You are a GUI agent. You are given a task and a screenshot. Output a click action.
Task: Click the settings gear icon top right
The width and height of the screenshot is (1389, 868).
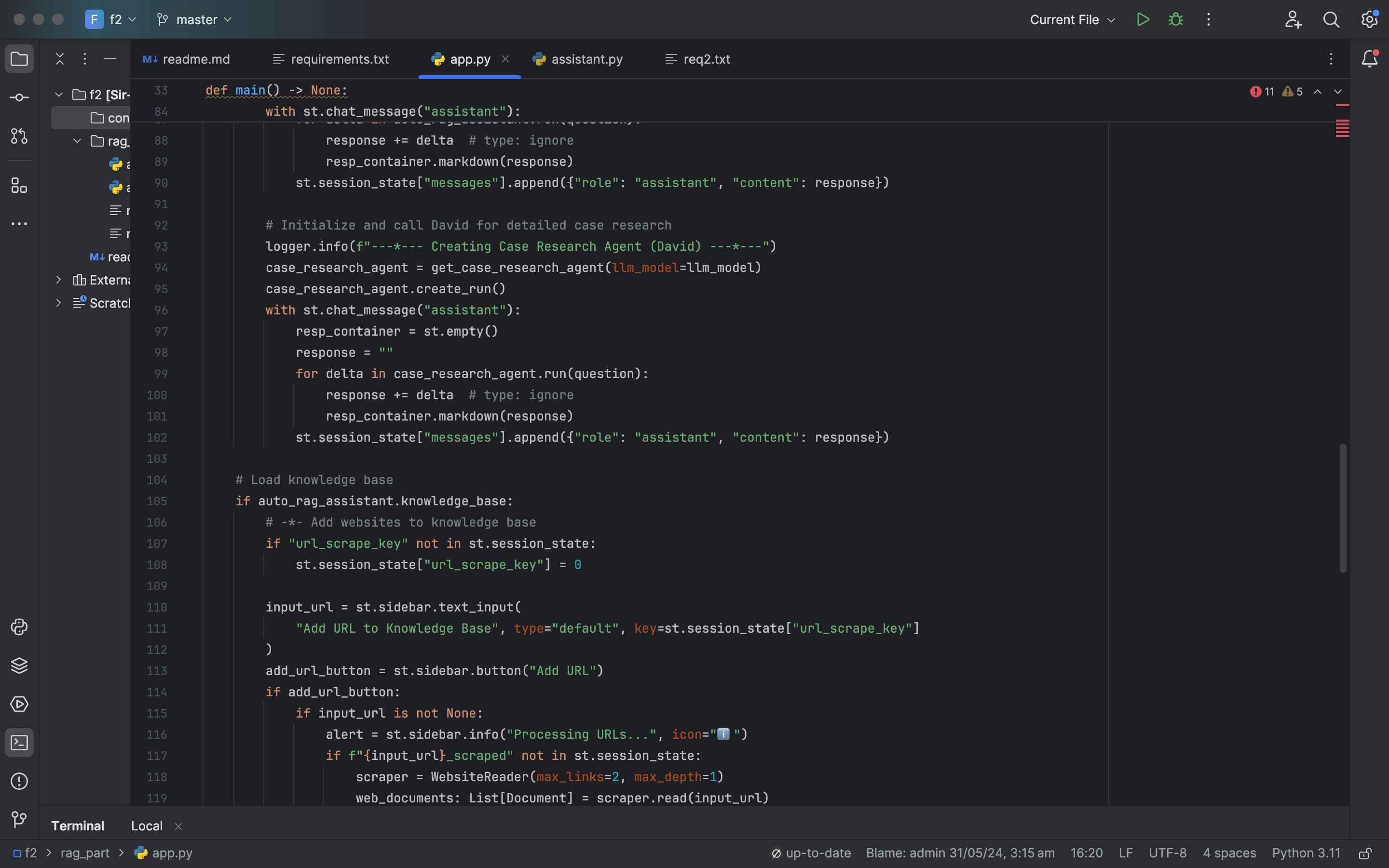1369,20
